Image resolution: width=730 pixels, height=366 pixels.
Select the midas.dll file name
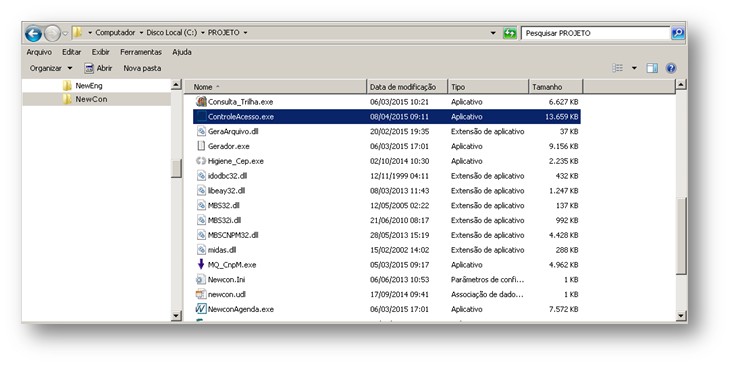pos(222,250)
